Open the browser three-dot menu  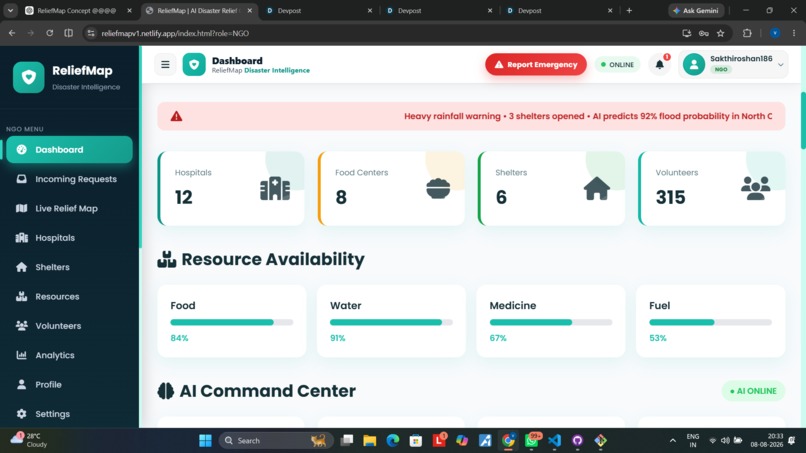click(x=794, y=33)
